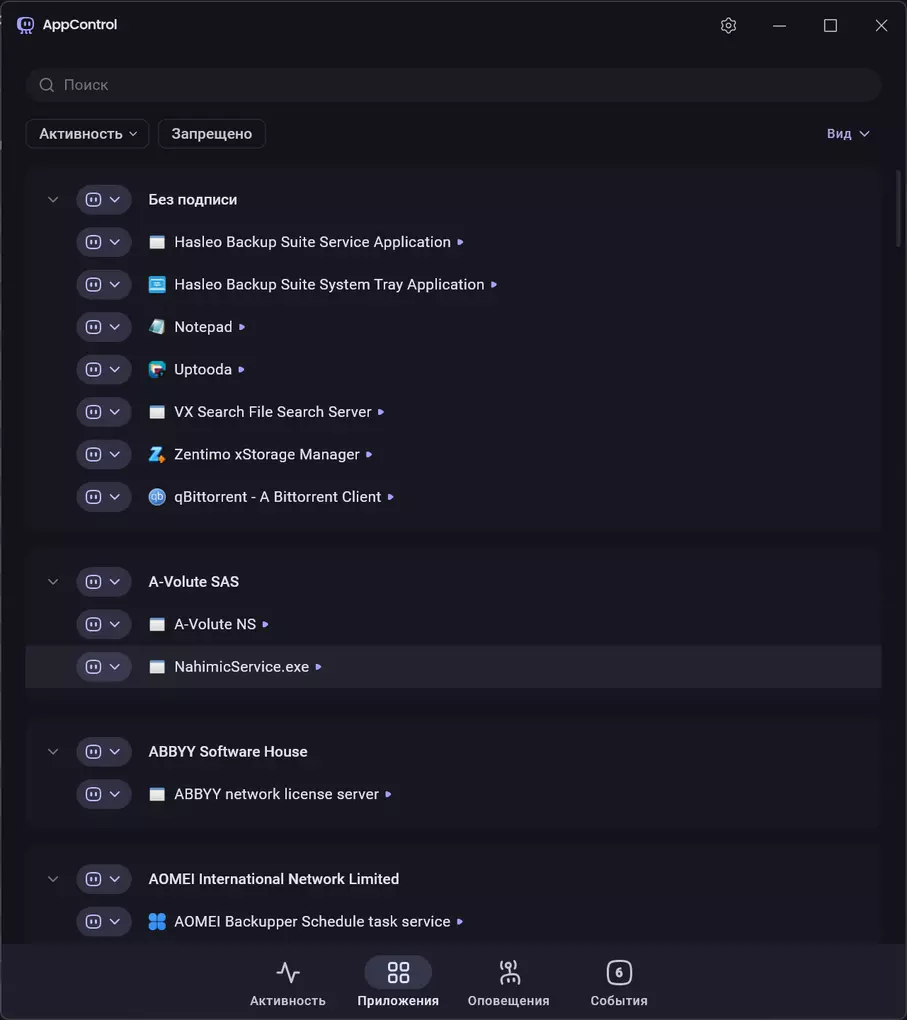Click the Zentimo xStorage Manager icon
This screenshot has width=907, height=1020.
coord(157,454)
